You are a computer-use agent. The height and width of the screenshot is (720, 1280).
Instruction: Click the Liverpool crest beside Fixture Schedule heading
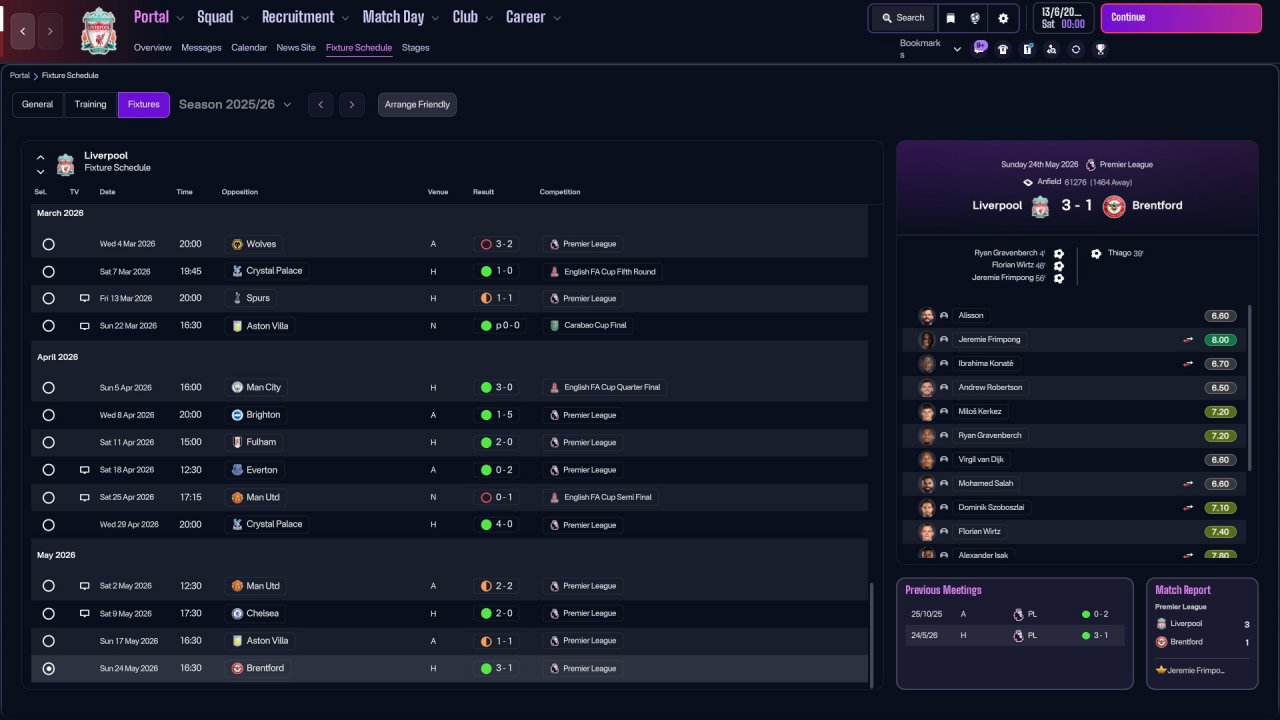point(65,164)
